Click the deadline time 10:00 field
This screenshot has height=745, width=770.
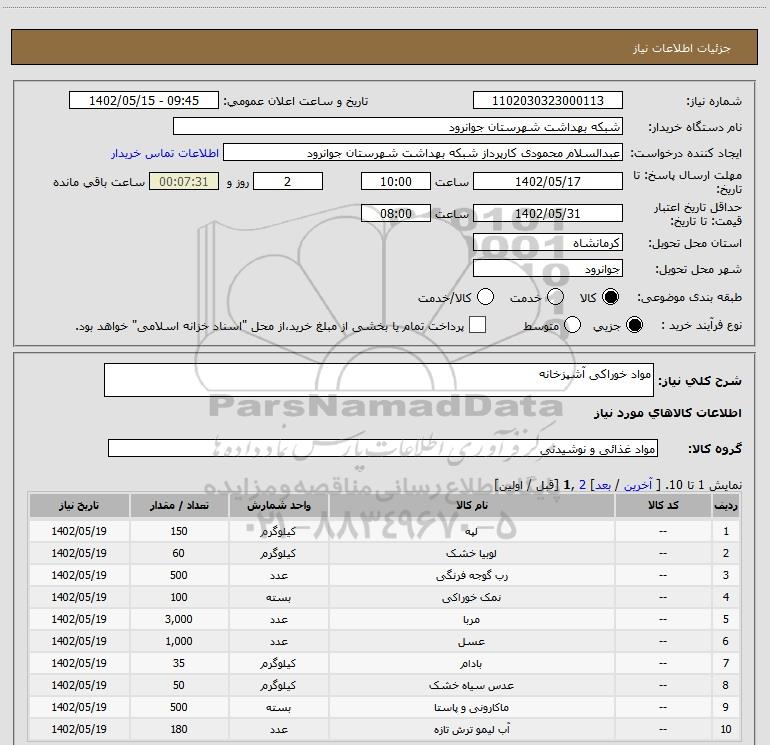point(396,181)
